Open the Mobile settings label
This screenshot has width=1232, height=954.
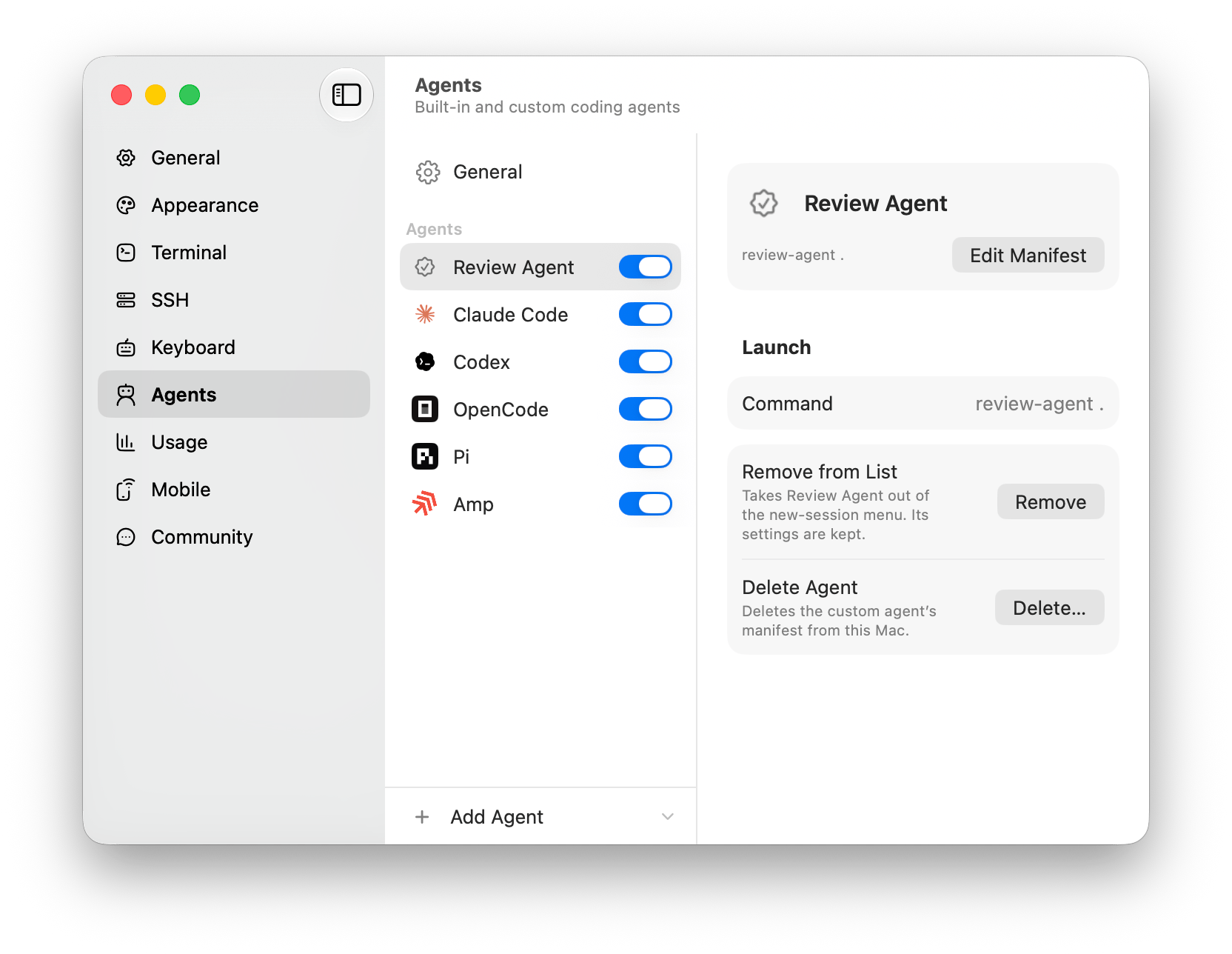[x=181, y=490]
